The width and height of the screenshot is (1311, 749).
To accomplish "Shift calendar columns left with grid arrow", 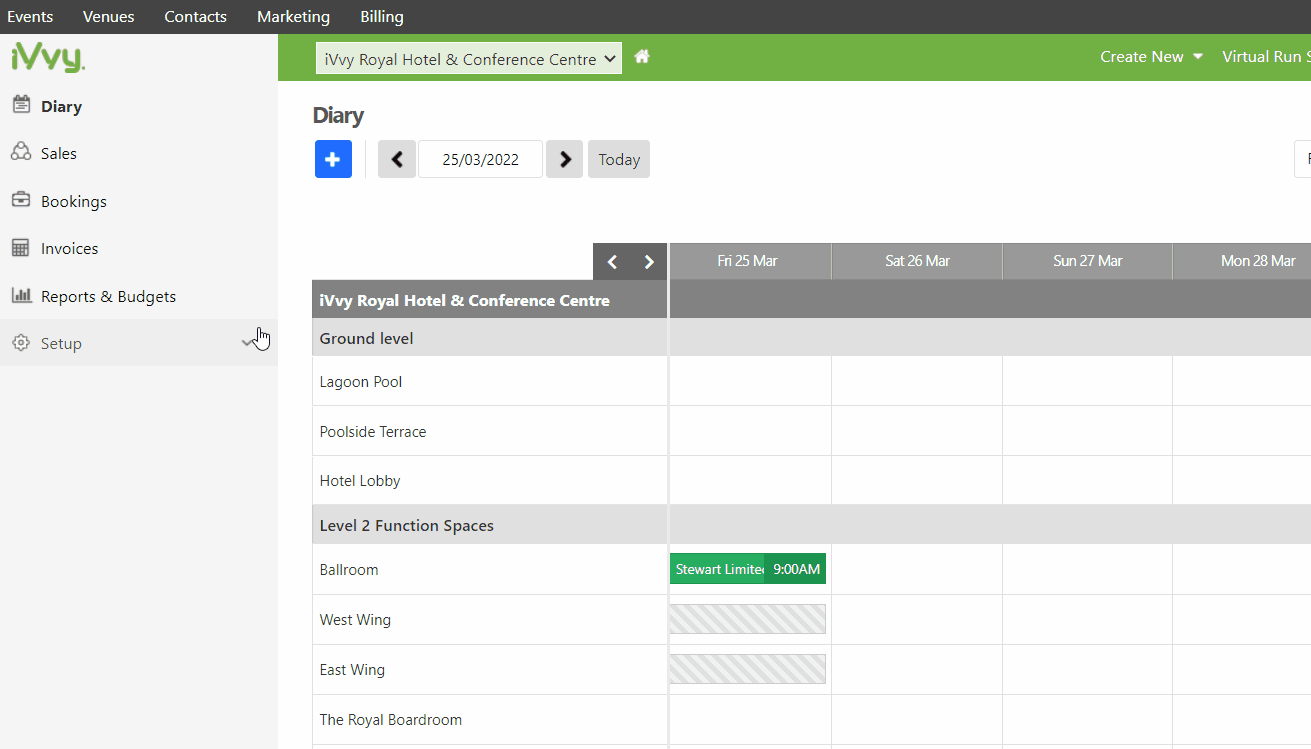I will tap(612, 262).
